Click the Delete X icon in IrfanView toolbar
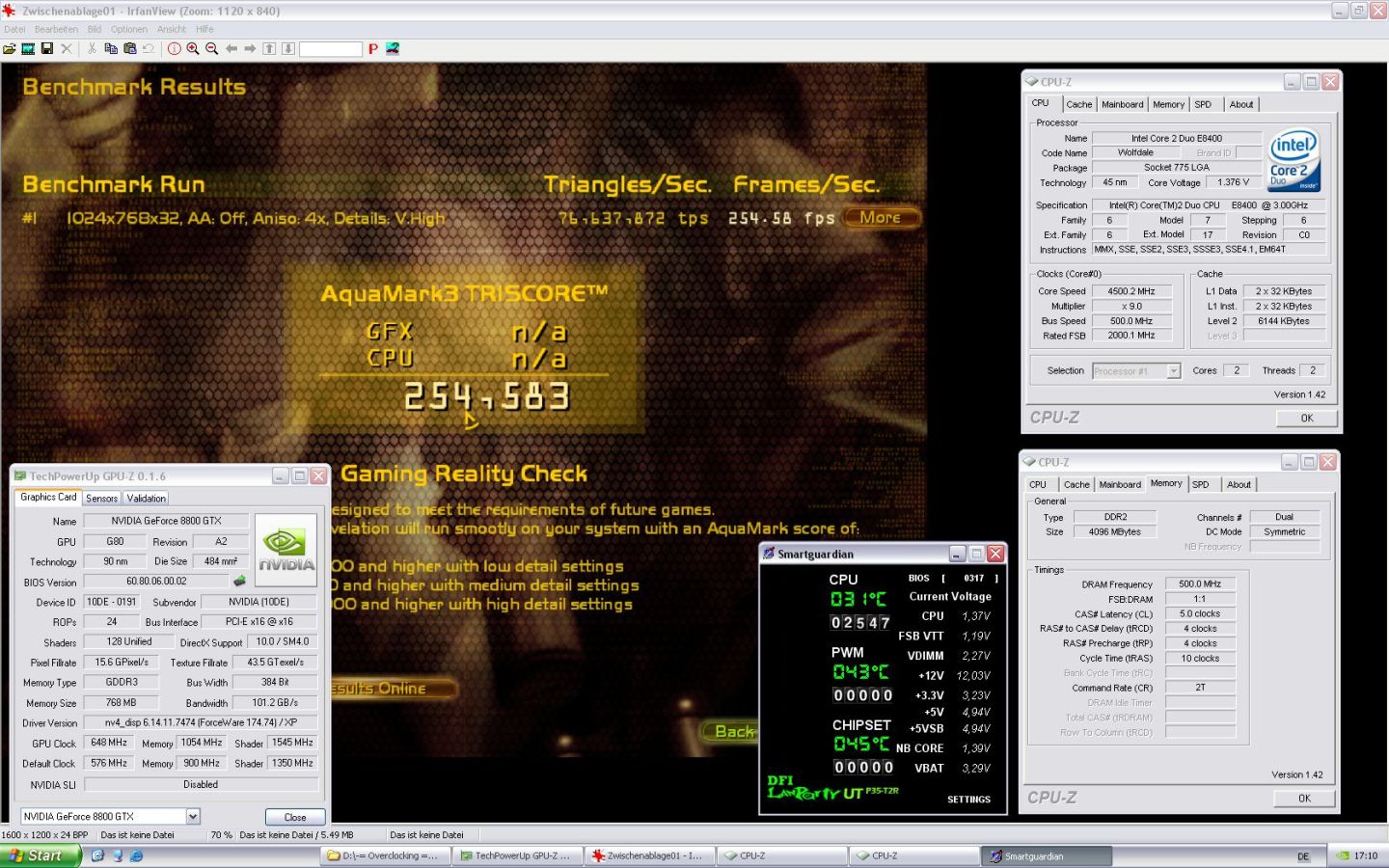This screenshot has height=868, width=1389. 67,48
